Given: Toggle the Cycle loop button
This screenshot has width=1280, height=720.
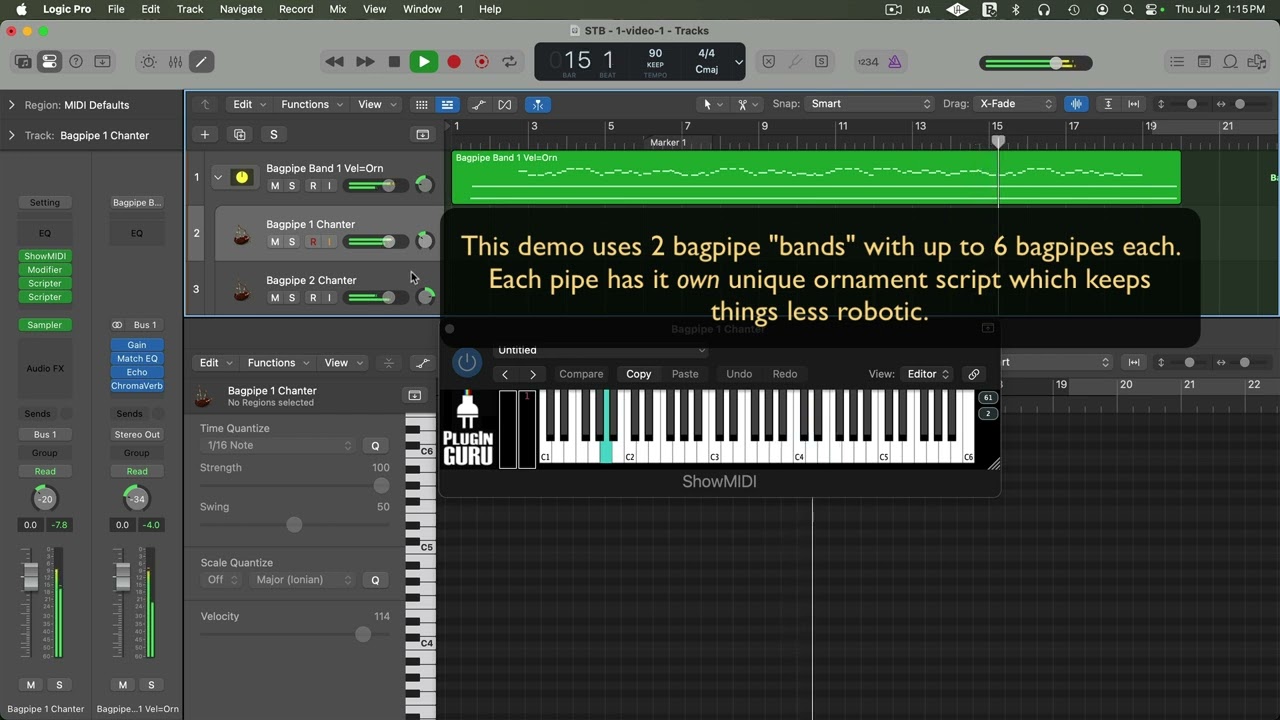Looking at the screenshot, I should pyautogui.click(x=509, y=62).
